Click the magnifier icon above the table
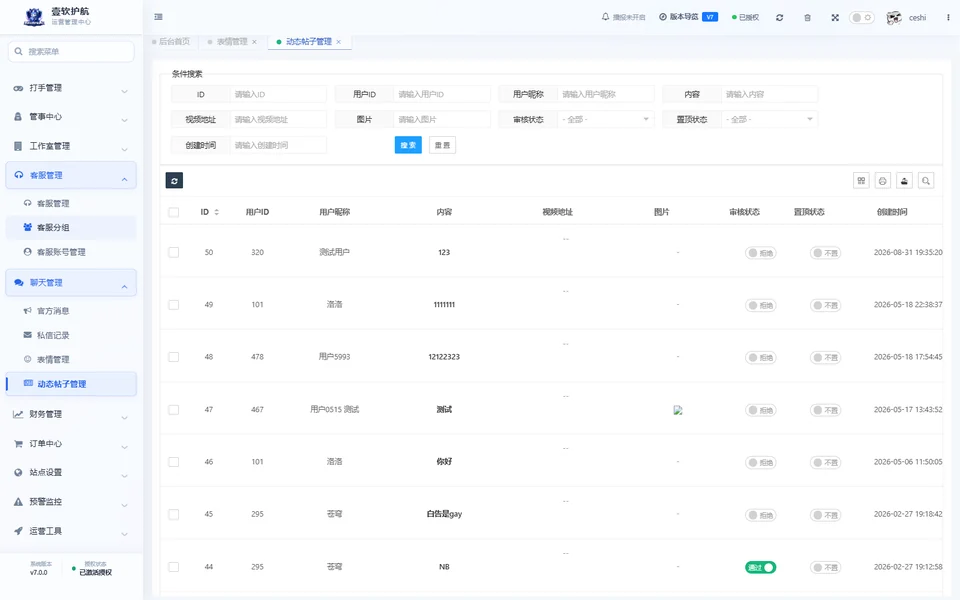960x600 pixels. pyautogui.click(x=926, y=181)
